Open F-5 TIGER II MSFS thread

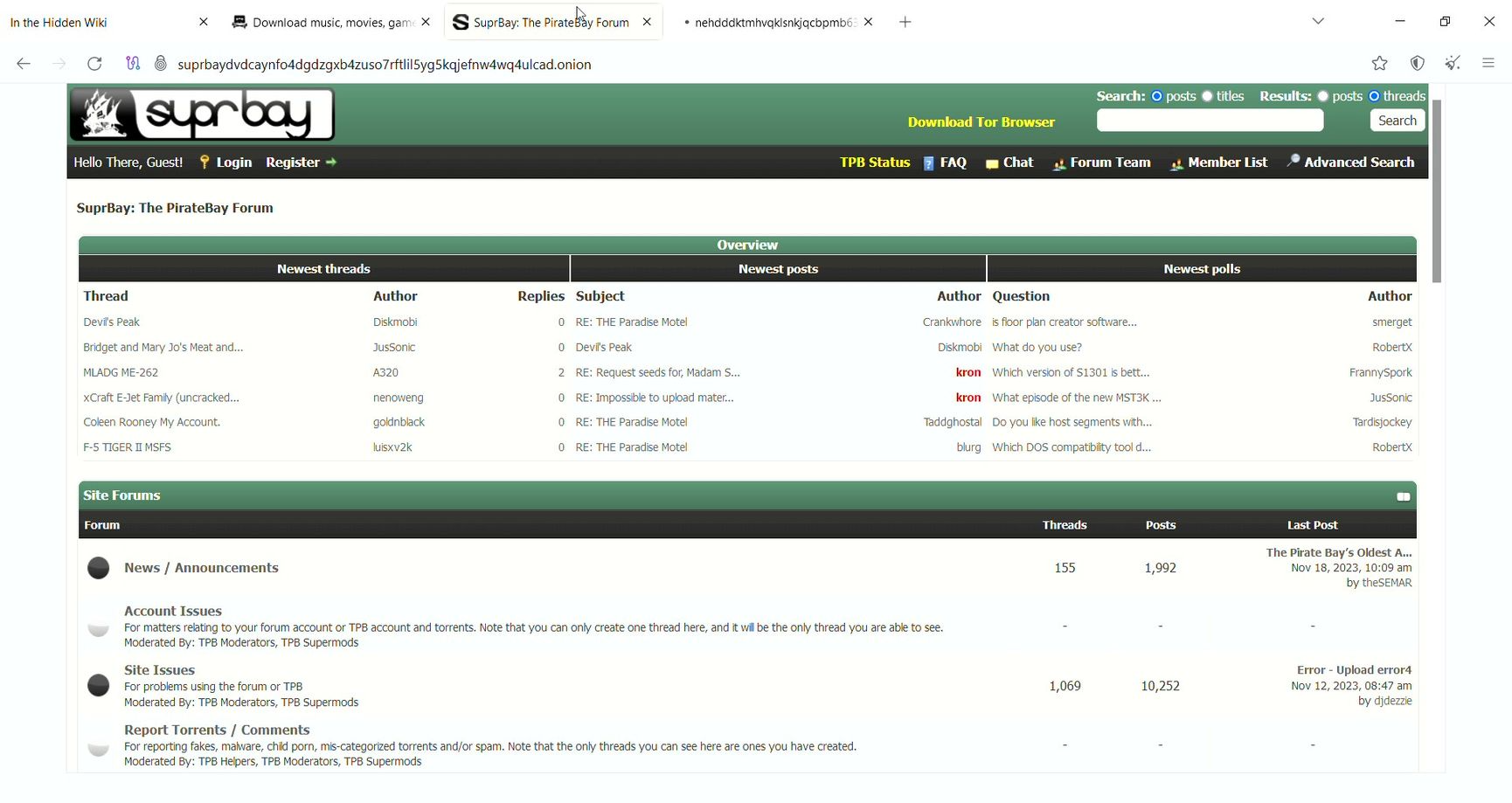(x=127, y=447)
